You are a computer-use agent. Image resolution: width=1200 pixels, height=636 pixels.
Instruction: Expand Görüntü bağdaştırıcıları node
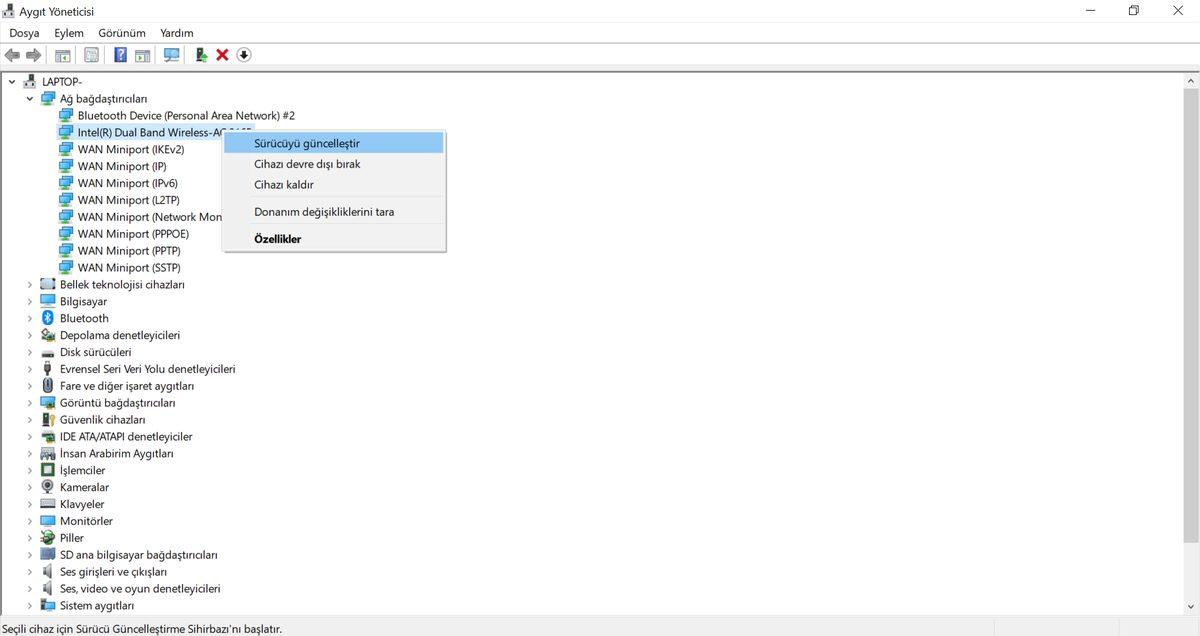pos(30,403)
